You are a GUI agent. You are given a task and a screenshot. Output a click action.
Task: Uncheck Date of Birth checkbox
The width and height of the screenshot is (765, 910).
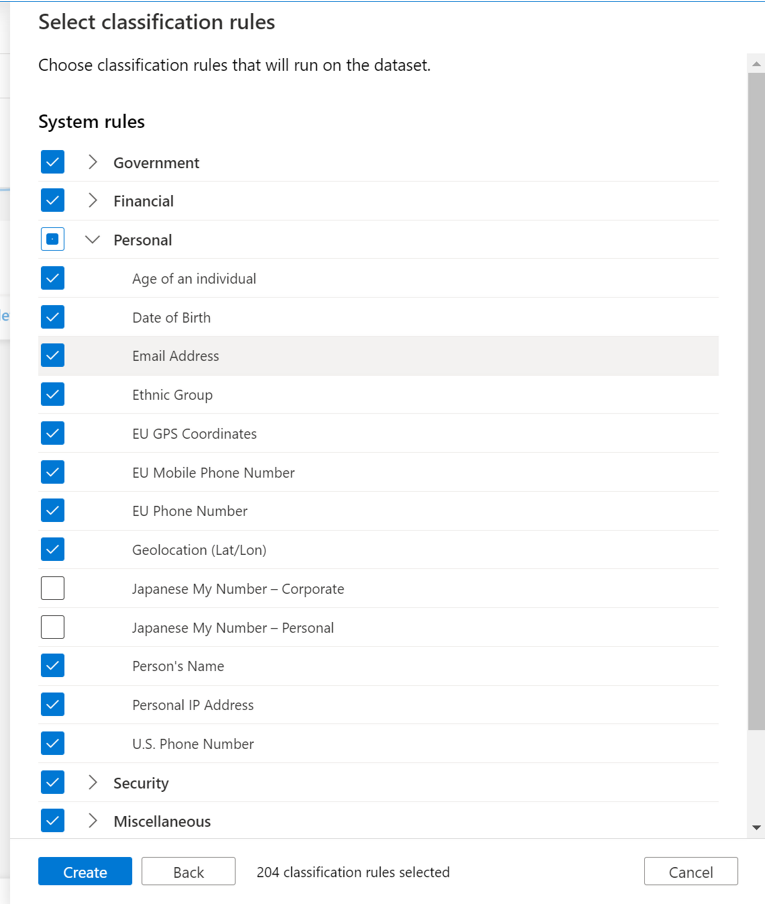[52, 317]
